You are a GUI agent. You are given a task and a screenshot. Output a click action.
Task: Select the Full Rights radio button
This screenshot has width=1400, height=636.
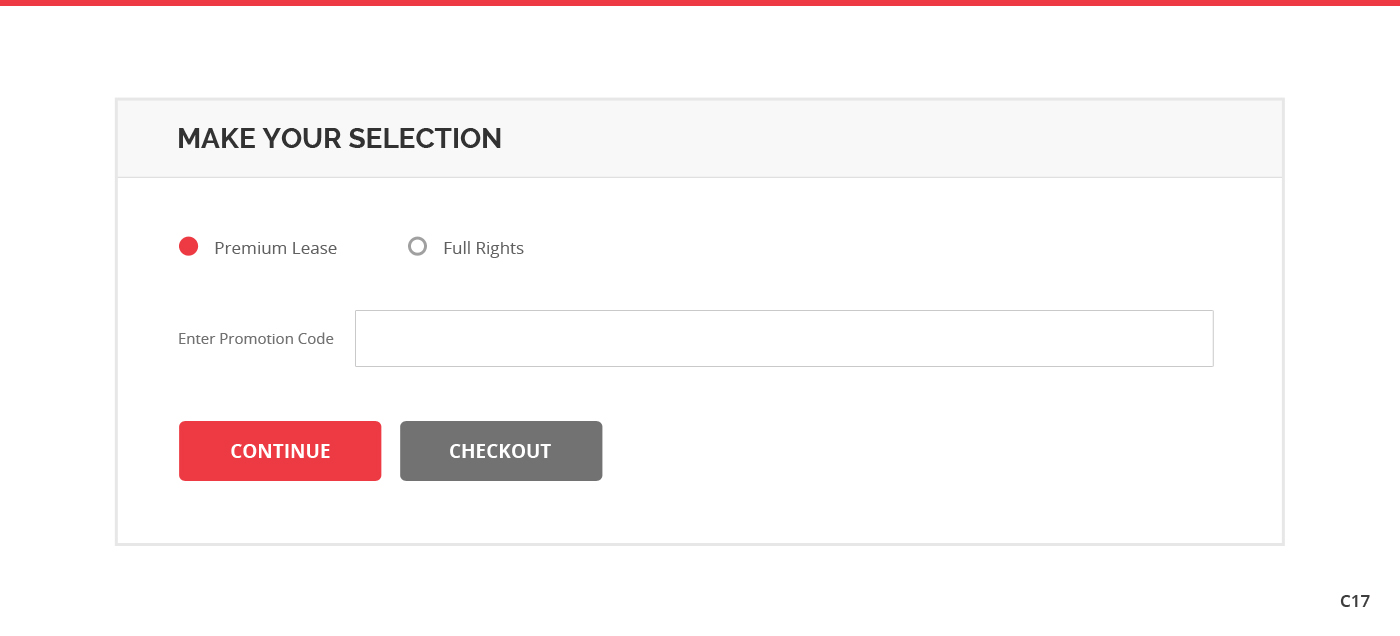pos(417,247)
